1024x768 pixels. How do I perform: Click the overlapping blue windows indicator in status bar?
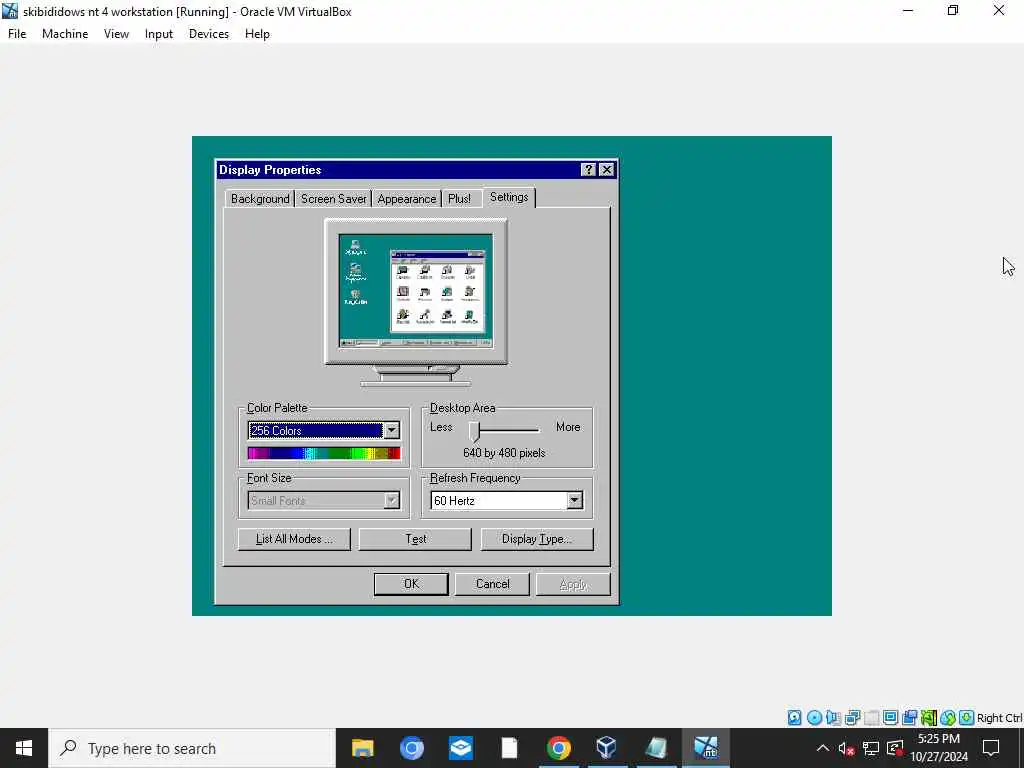coord(909,718)
